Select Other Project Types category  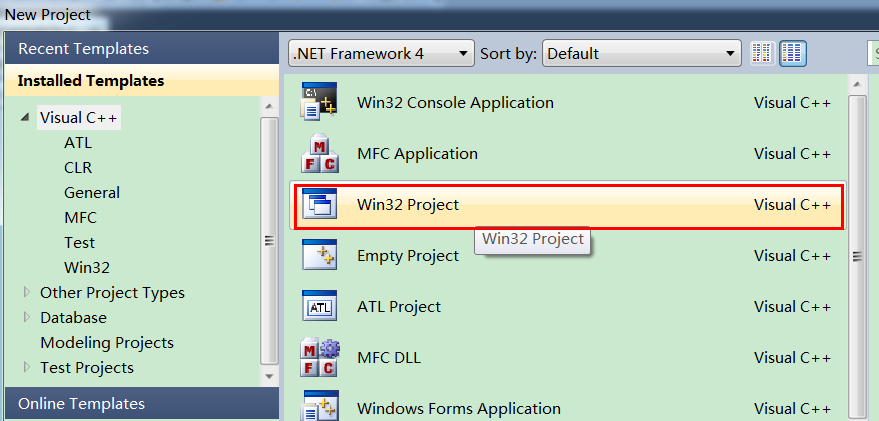(x=112, y=293)
